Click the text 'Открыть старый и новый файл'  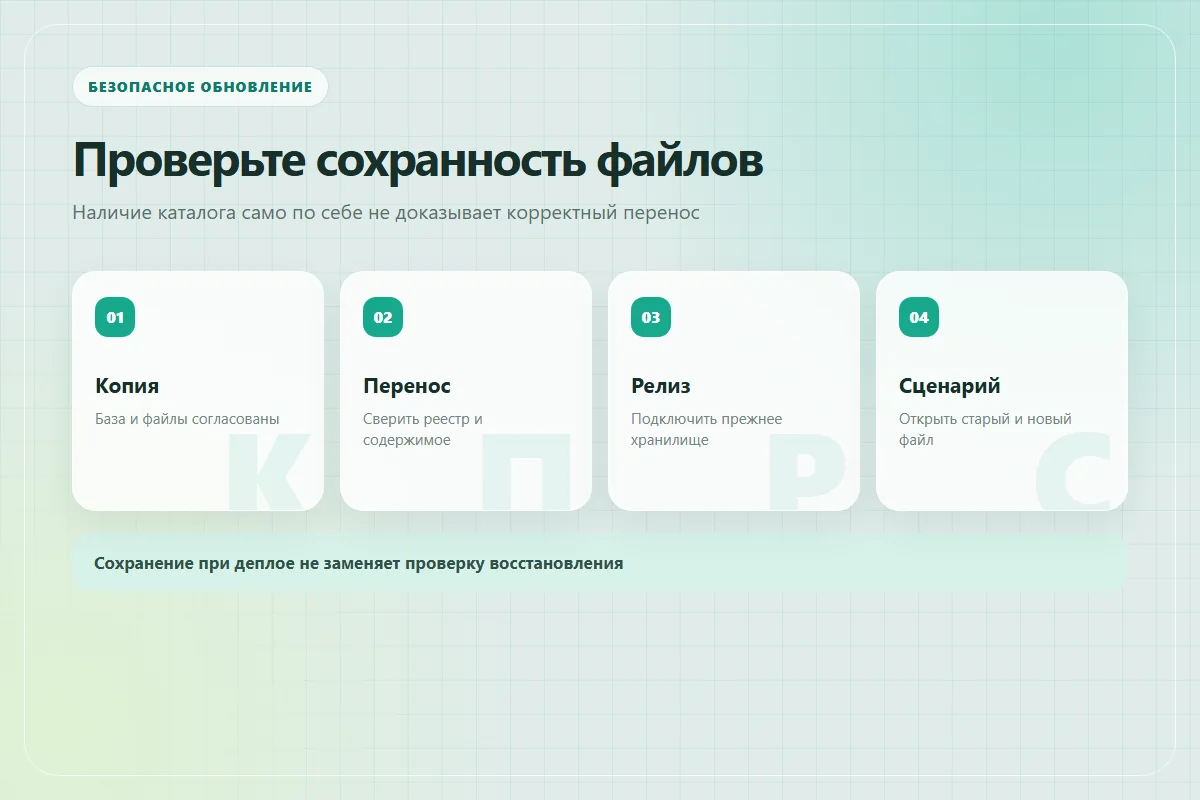tap(985, 429)
